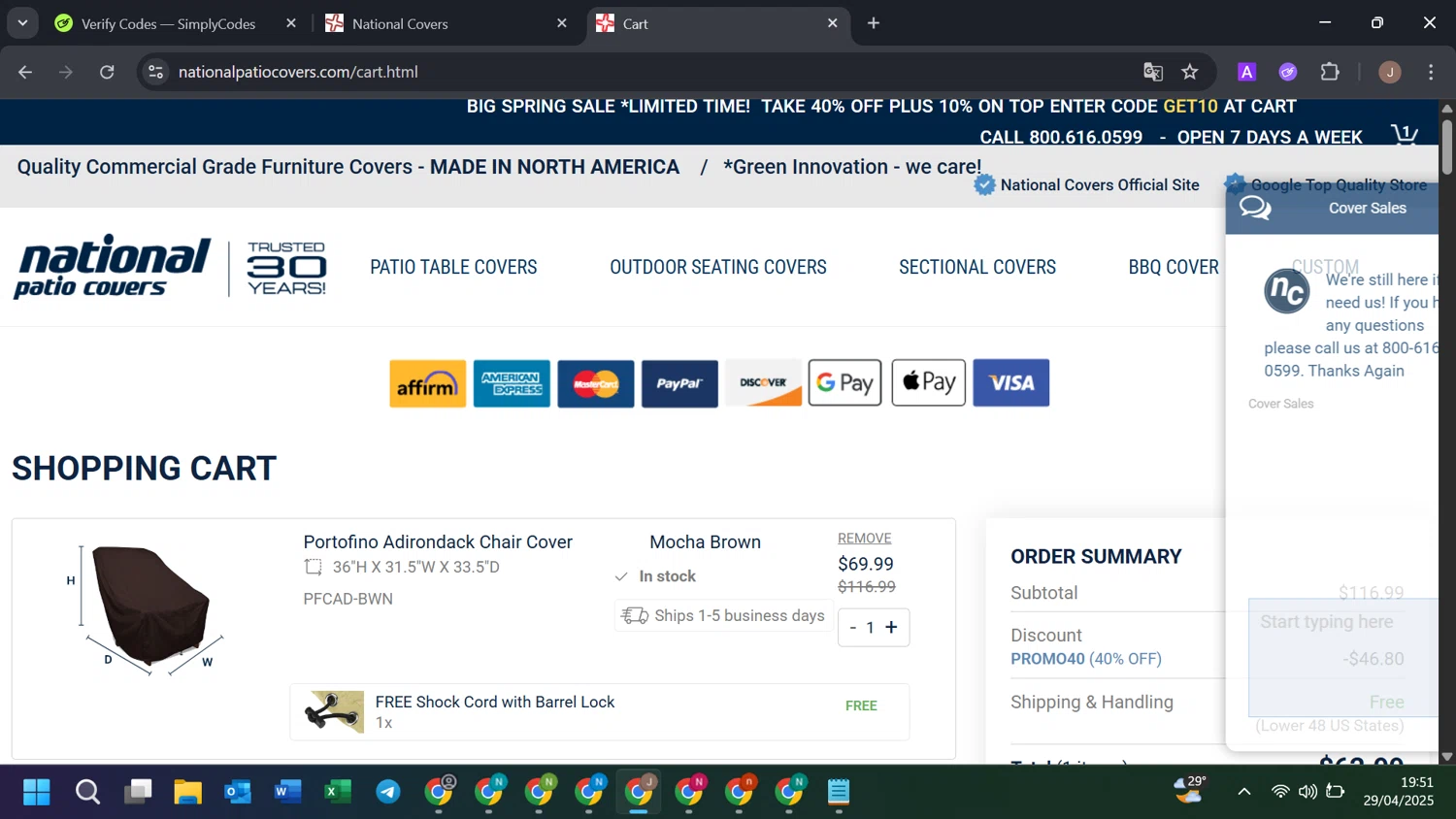Show hidden system tray icons
Viewport: 1456px width, 819px height.
1243,792
